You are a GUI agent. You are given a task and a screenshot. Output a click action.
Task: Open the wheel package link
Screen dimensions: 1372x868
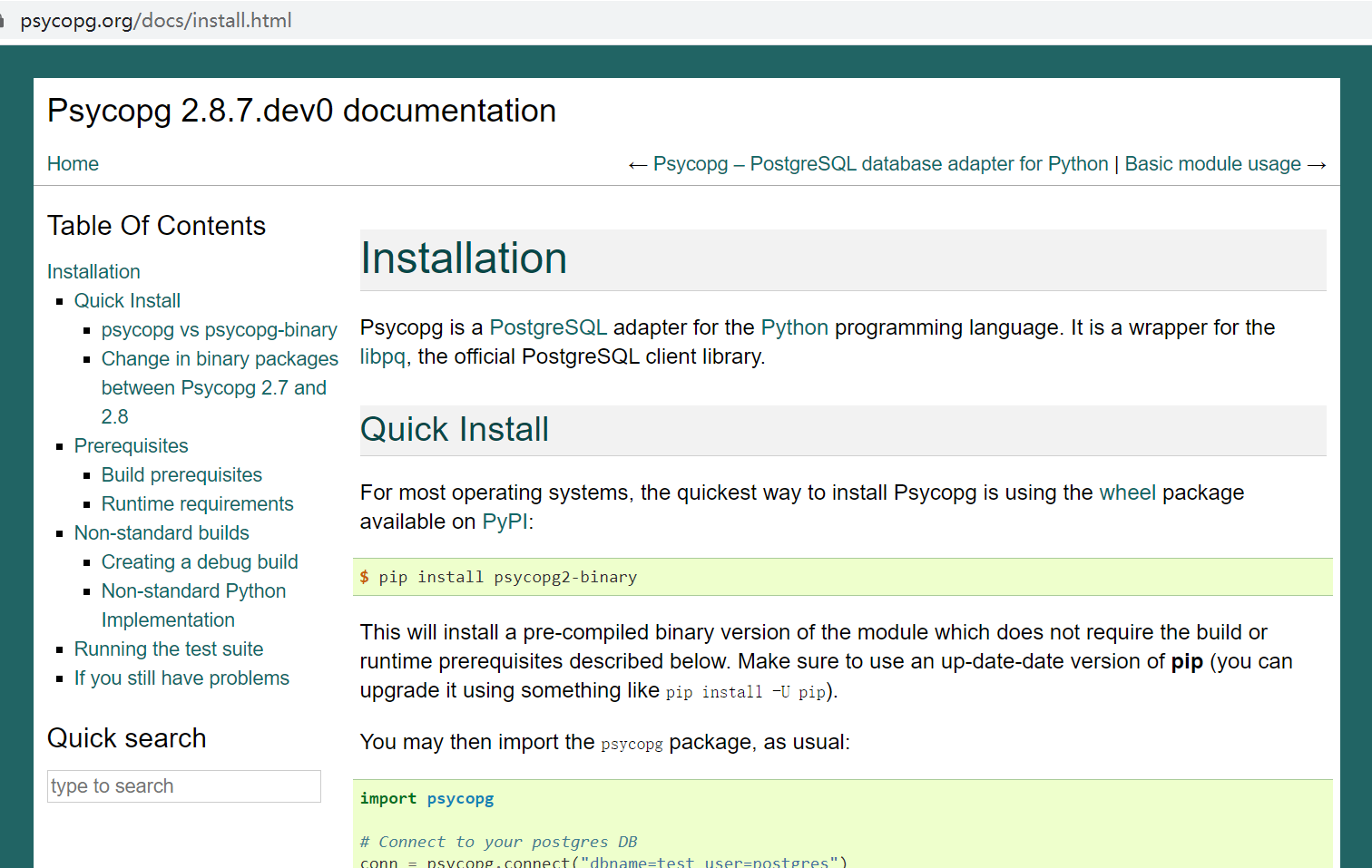click(1127, 493)
